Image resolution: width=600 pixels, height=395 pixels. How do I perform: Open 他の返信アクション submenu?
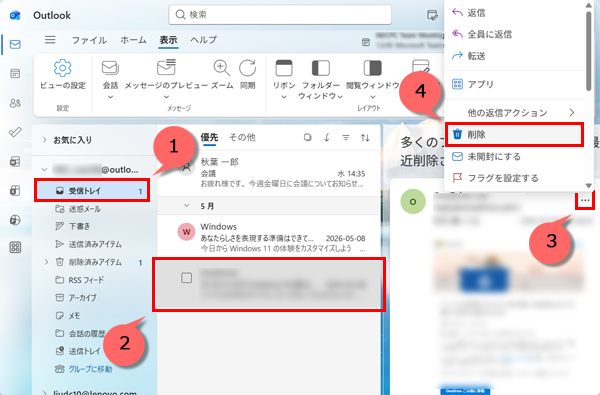coord(514,113)
